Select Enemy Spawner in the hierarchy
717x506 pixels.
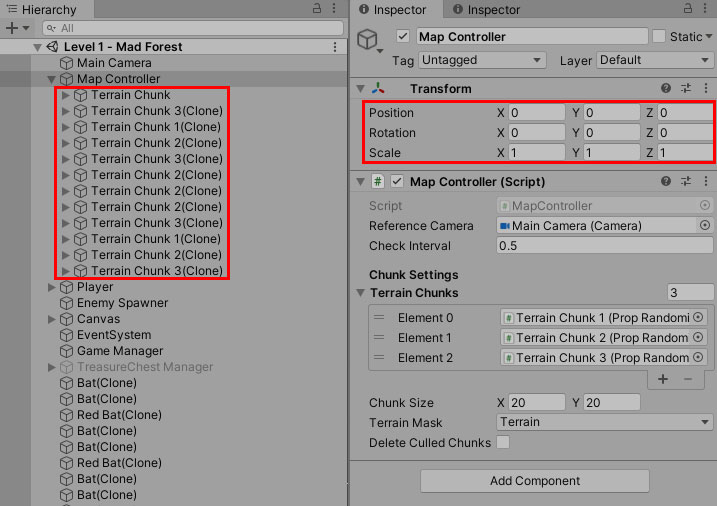122,303
